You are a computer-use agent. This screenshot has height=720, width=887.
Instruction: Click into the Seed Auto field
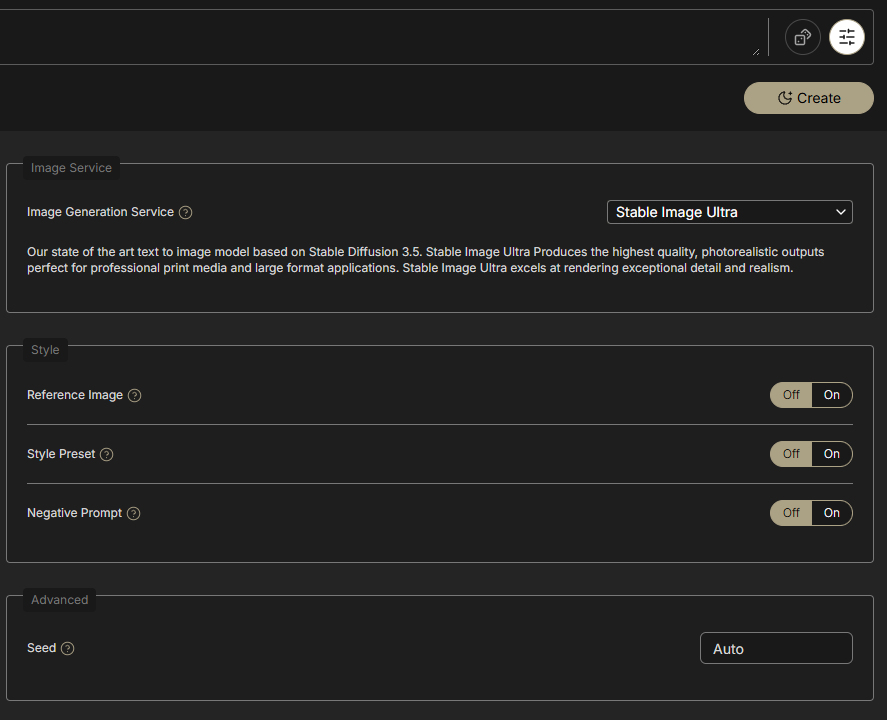click(x=775, y=648)
